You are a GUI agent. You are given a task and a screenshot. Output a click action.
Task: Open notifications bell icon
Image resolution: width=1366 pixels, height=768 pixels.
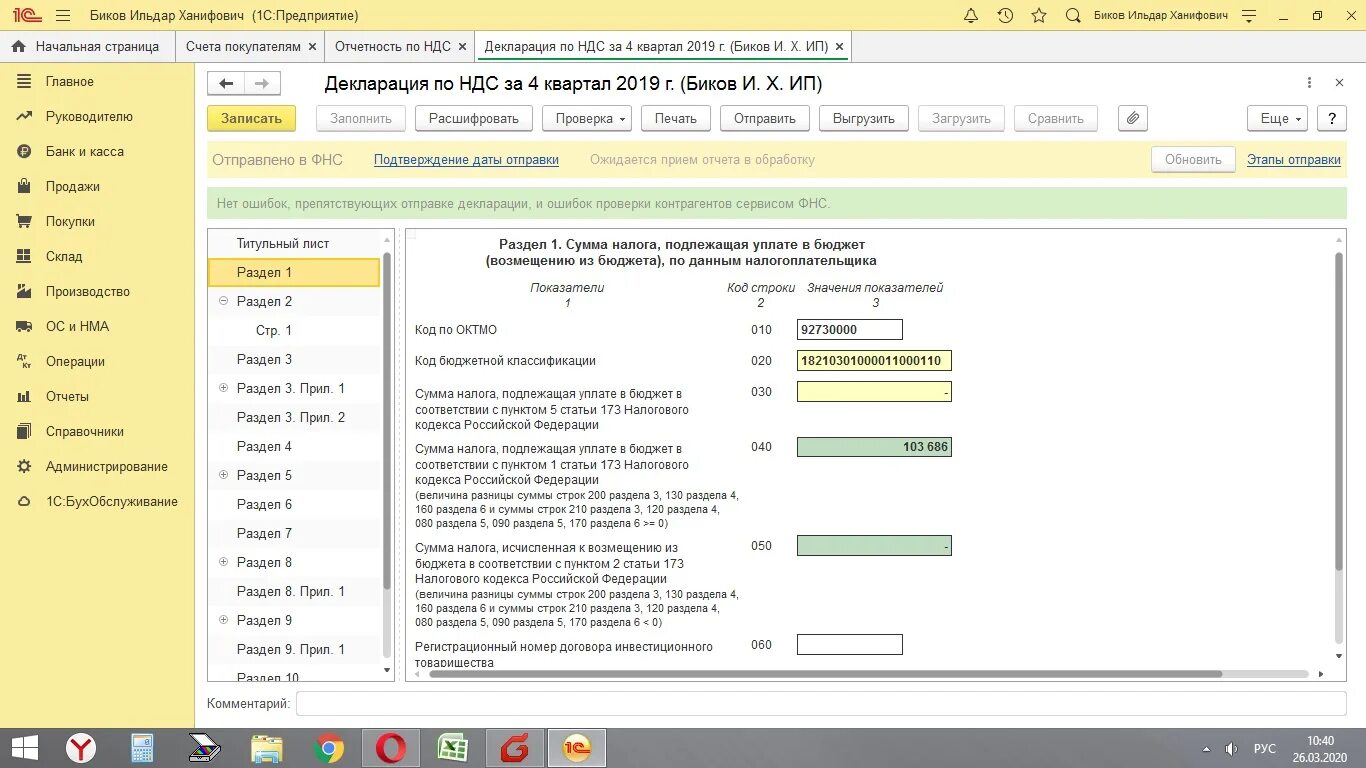(x=971, y=16)
